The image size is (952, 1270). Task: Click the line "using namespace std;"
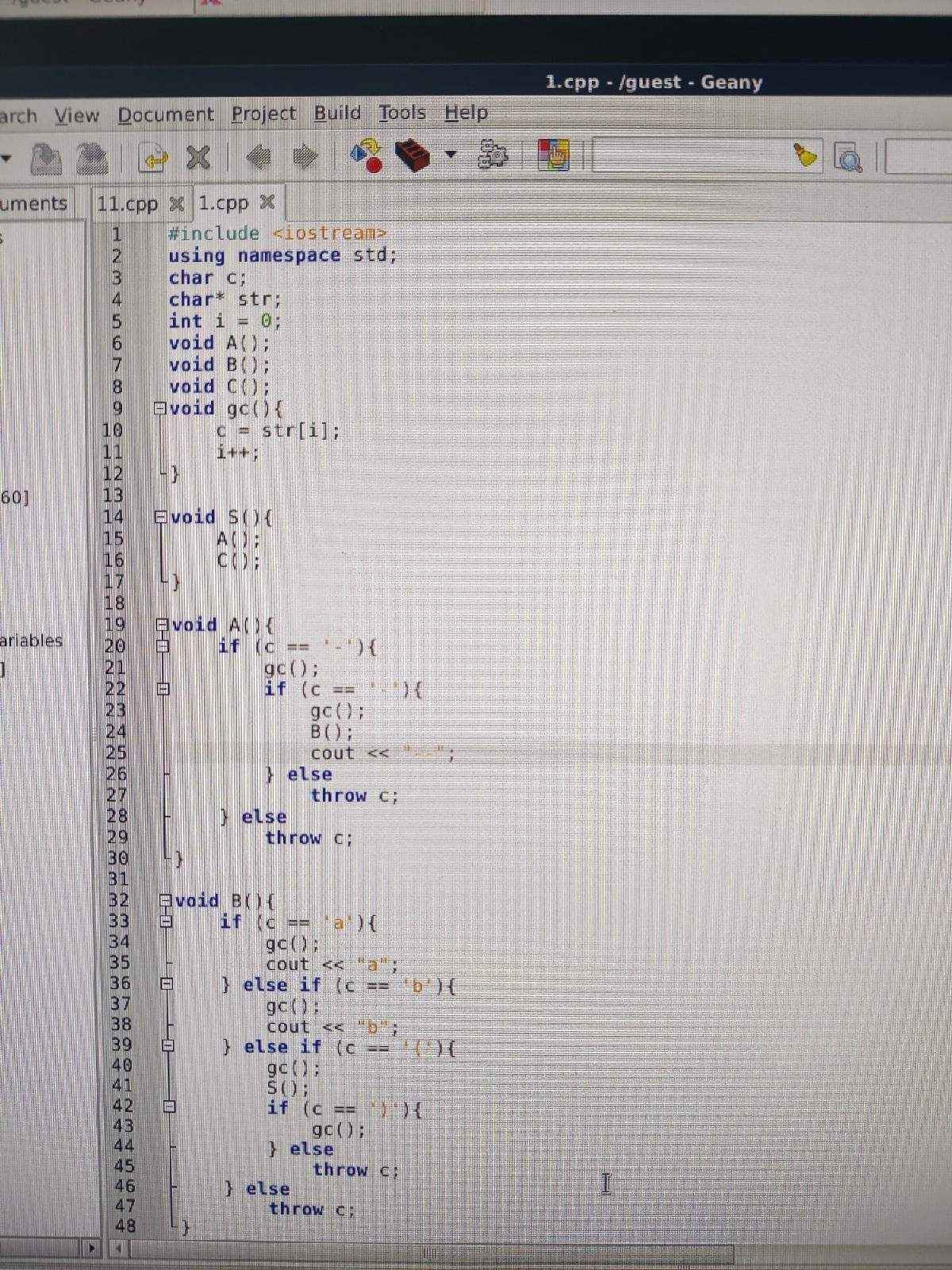pyautogui.click(x=282, y=256)
